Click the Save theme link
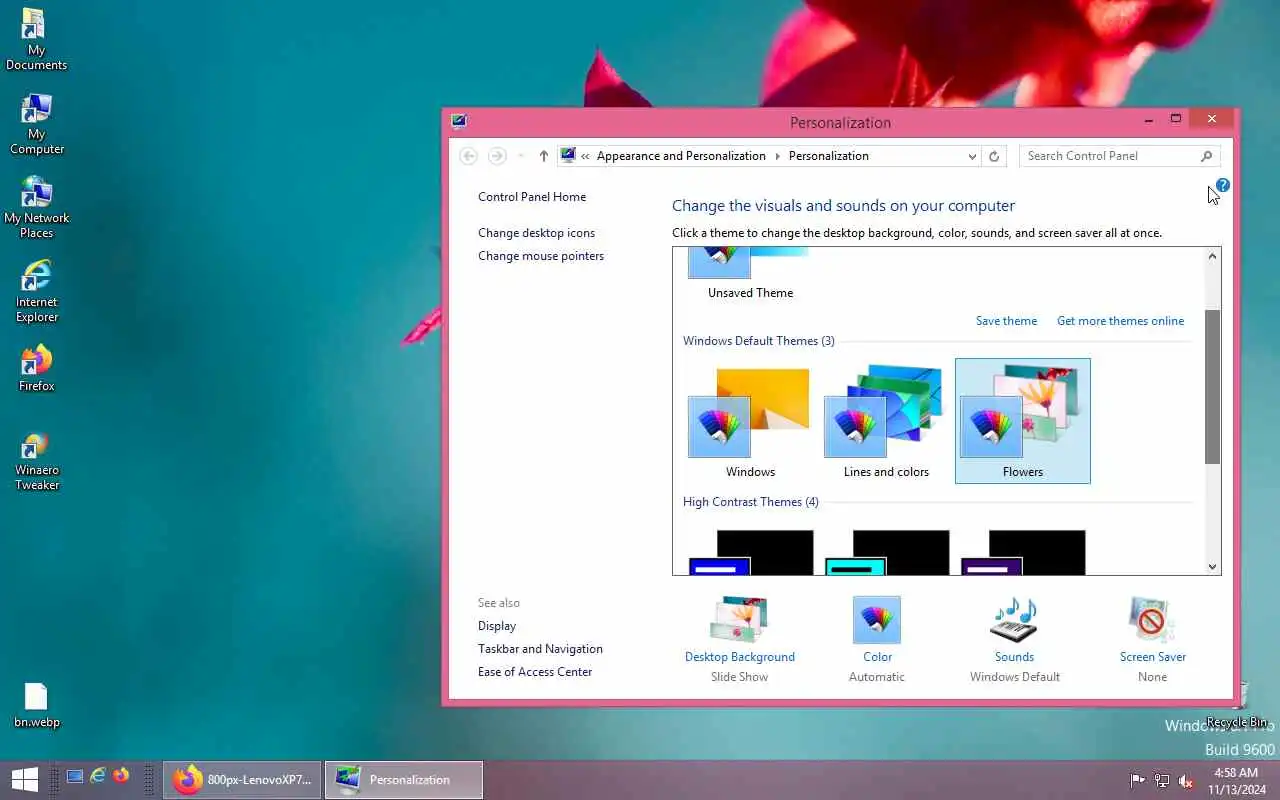Image resolution: width=1280 pixels, height=800 pixels. pyautogui.click(x=1006, y=321)
